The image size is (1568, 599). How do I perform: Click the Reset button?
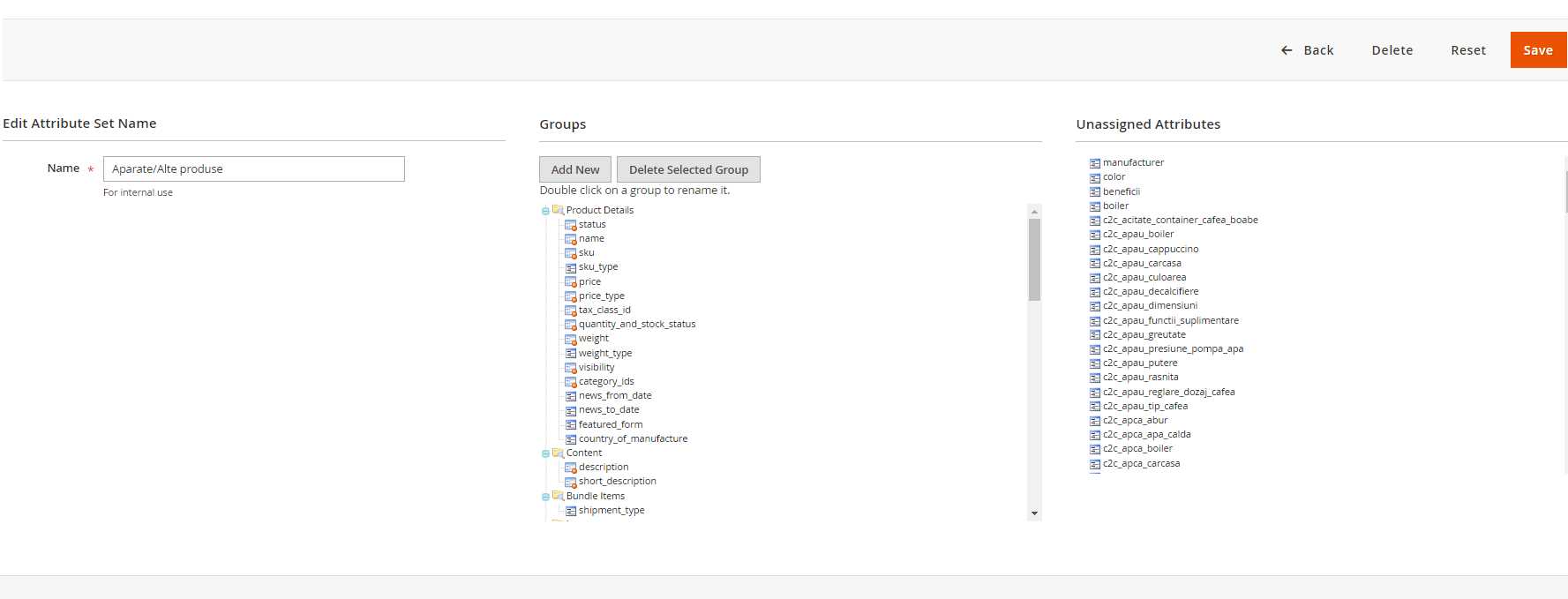click(1468, 50)
